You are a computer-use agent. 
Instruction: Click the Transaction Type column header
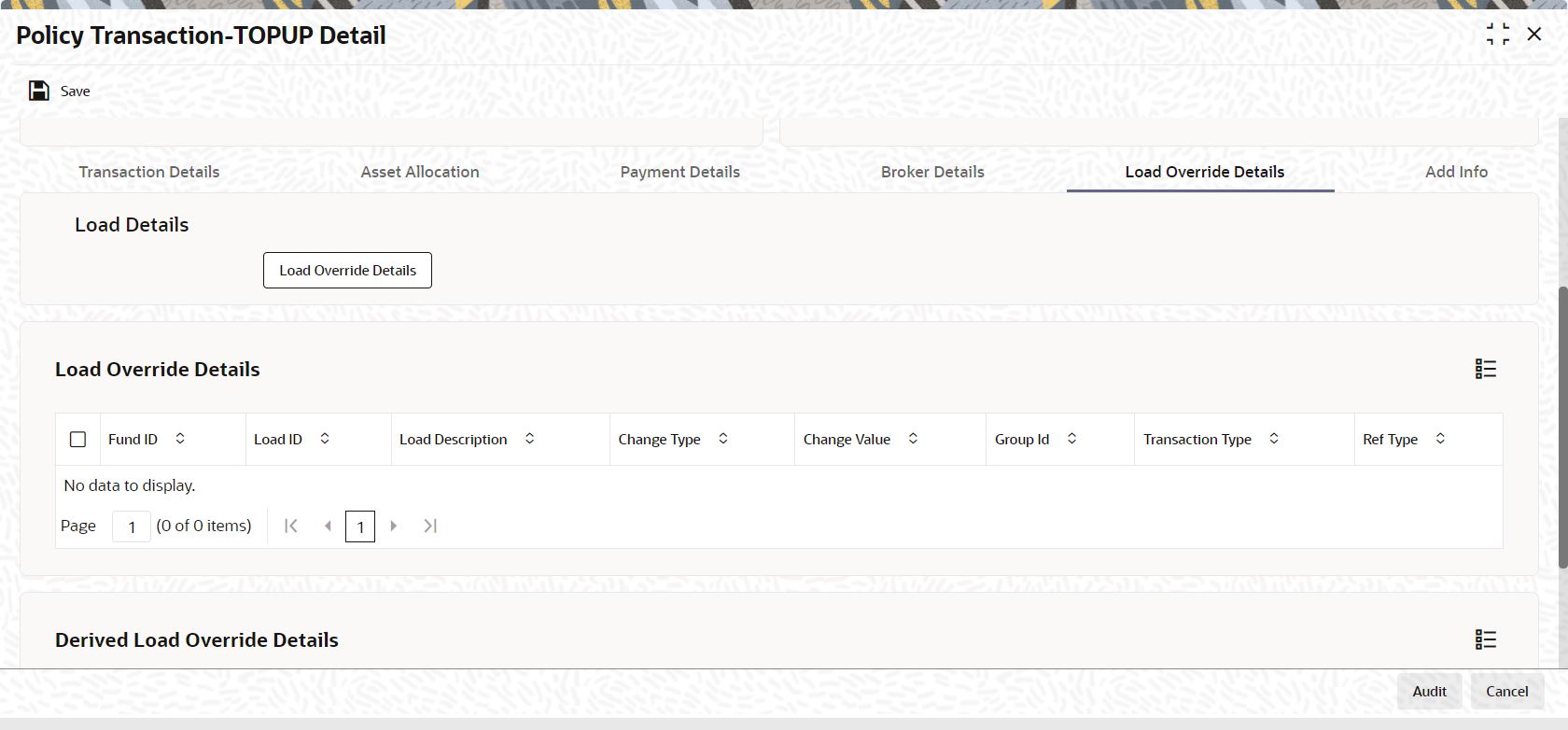coord(1244,439)
